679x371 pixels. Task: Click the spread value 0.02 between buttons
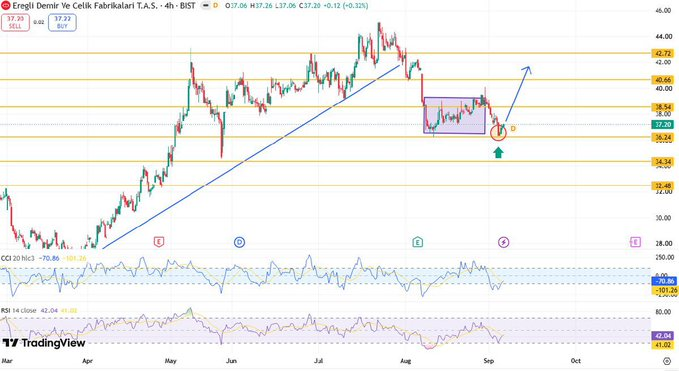click(x=39, y=22)
